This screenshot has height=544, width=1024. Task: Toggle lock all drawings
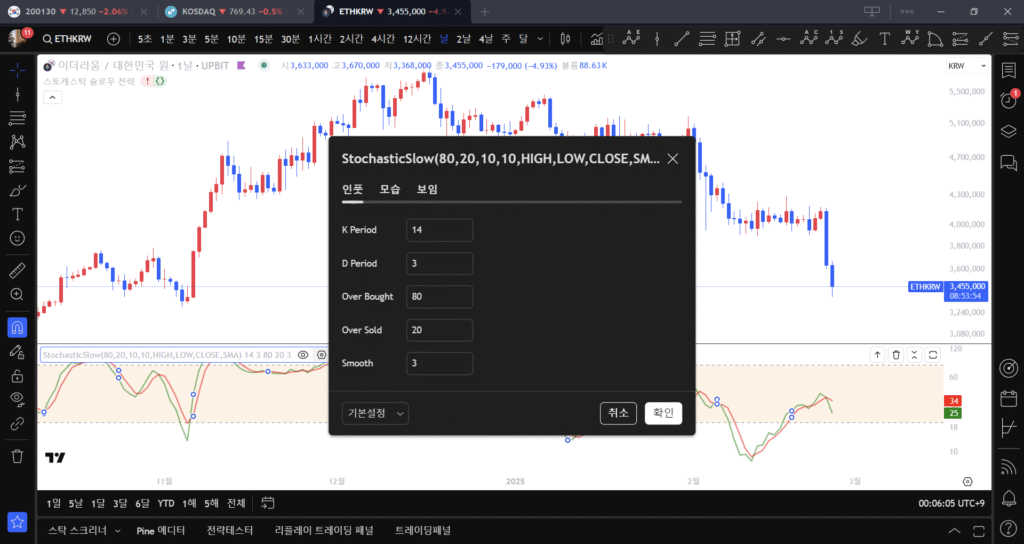coord(18,376)
